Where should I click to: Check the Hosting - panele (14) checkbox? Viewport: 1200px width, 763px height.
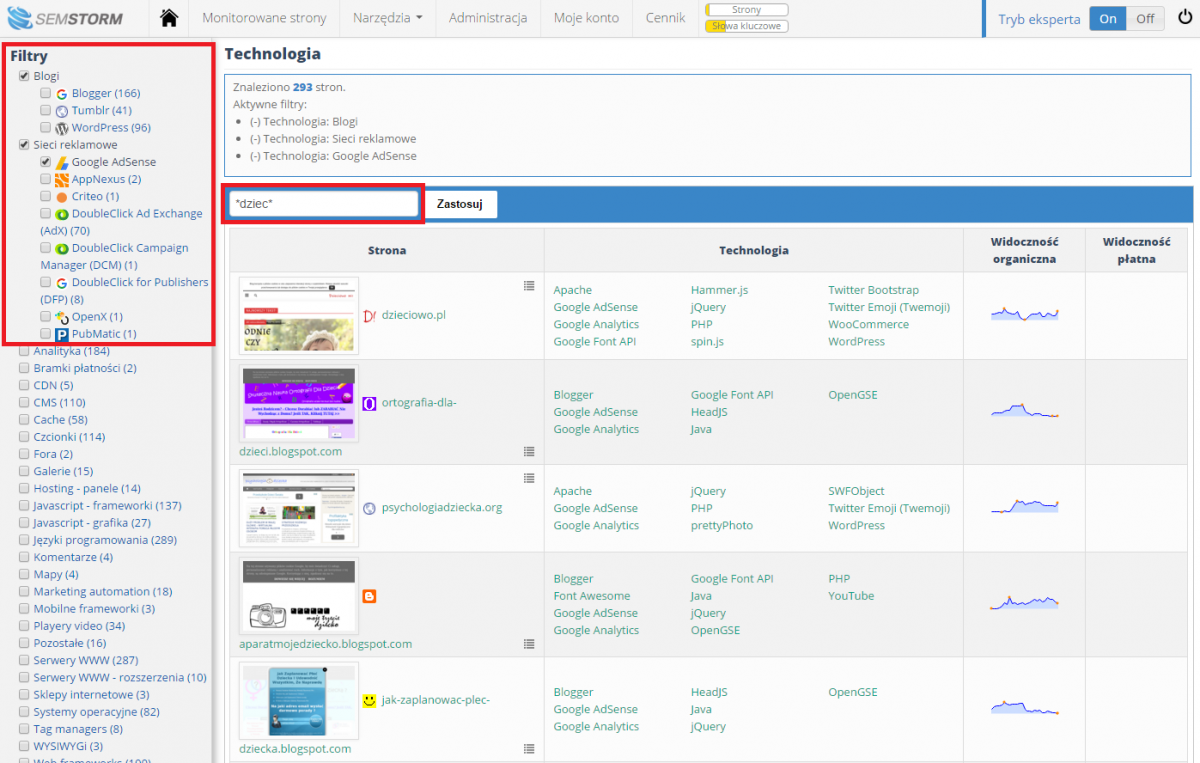(x=24, y=489)
